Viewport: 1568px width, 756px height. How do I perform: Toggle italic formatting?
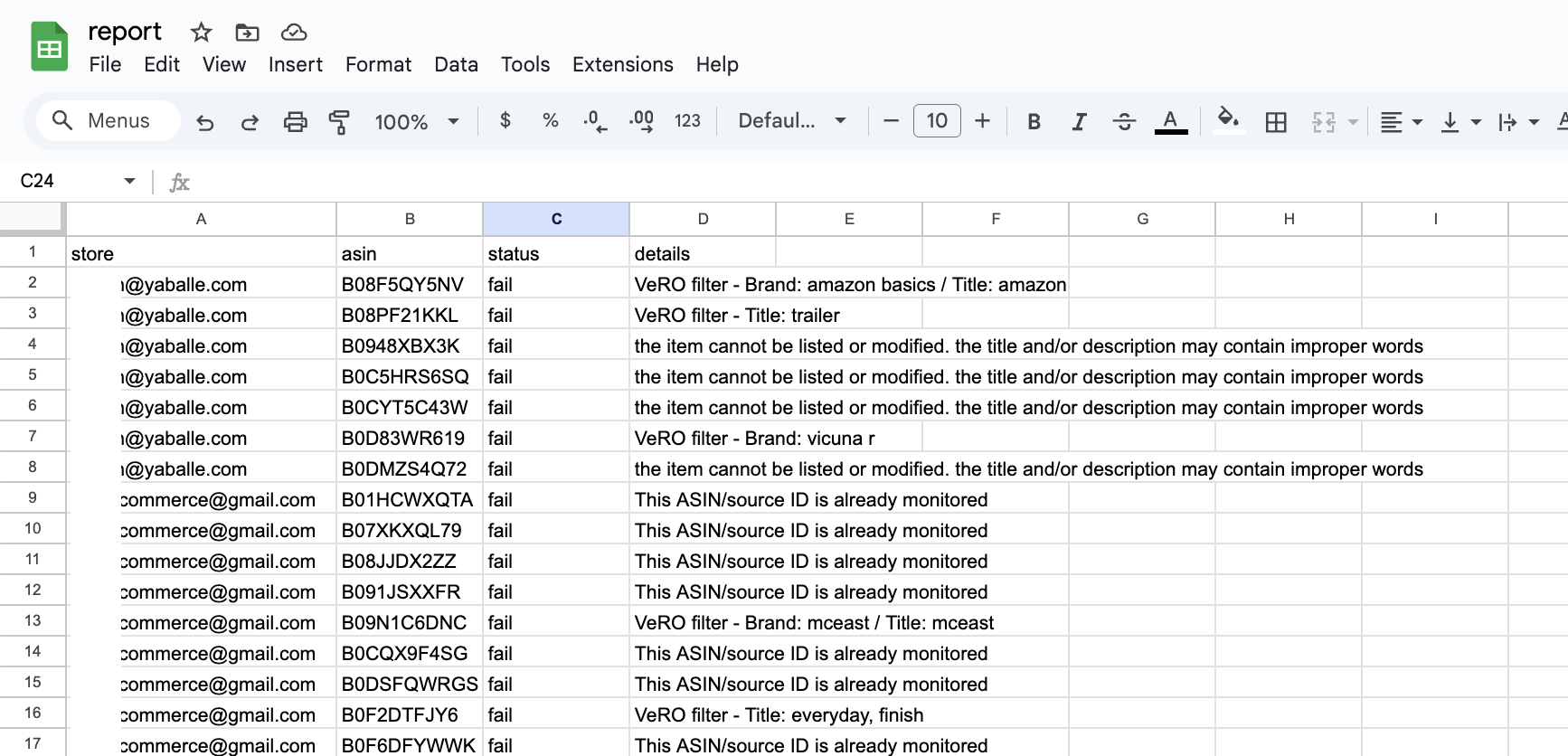coord(1079,121)
